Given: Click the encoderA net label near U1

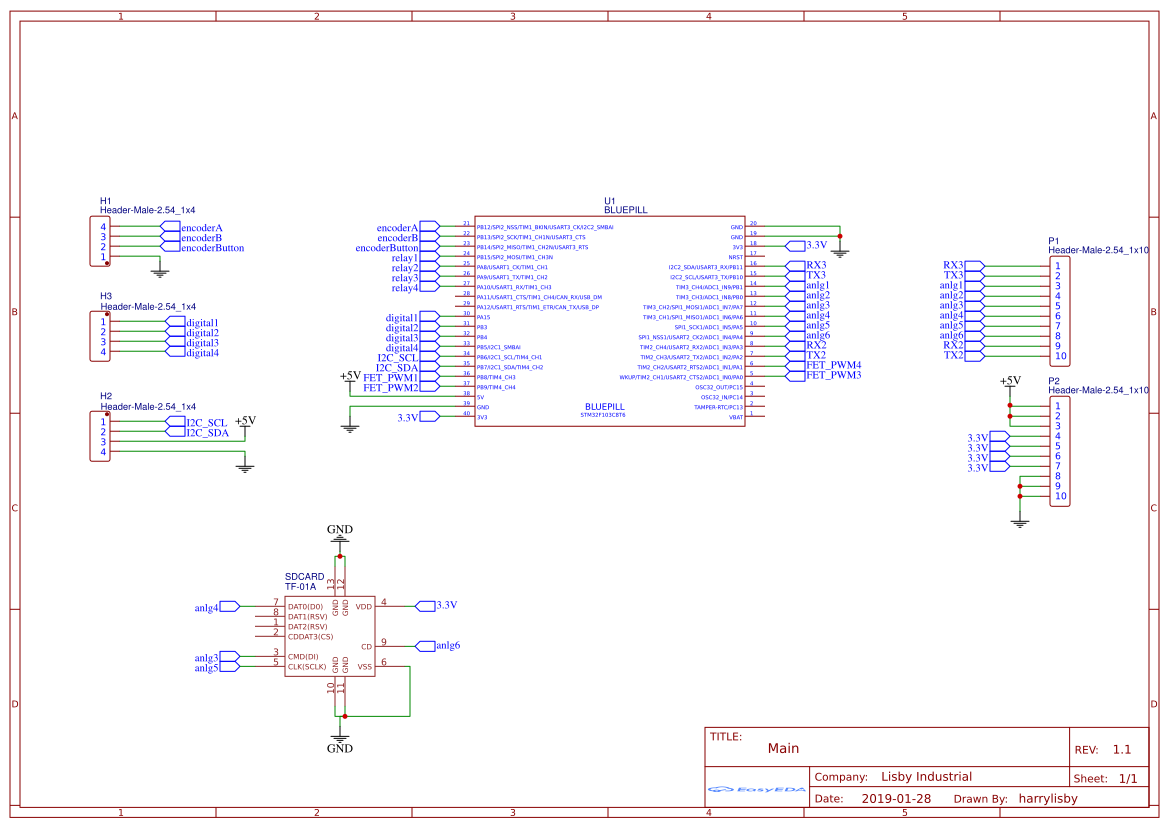Looking at the screenshot, I should pyautogui.click(x=397, y=227).
